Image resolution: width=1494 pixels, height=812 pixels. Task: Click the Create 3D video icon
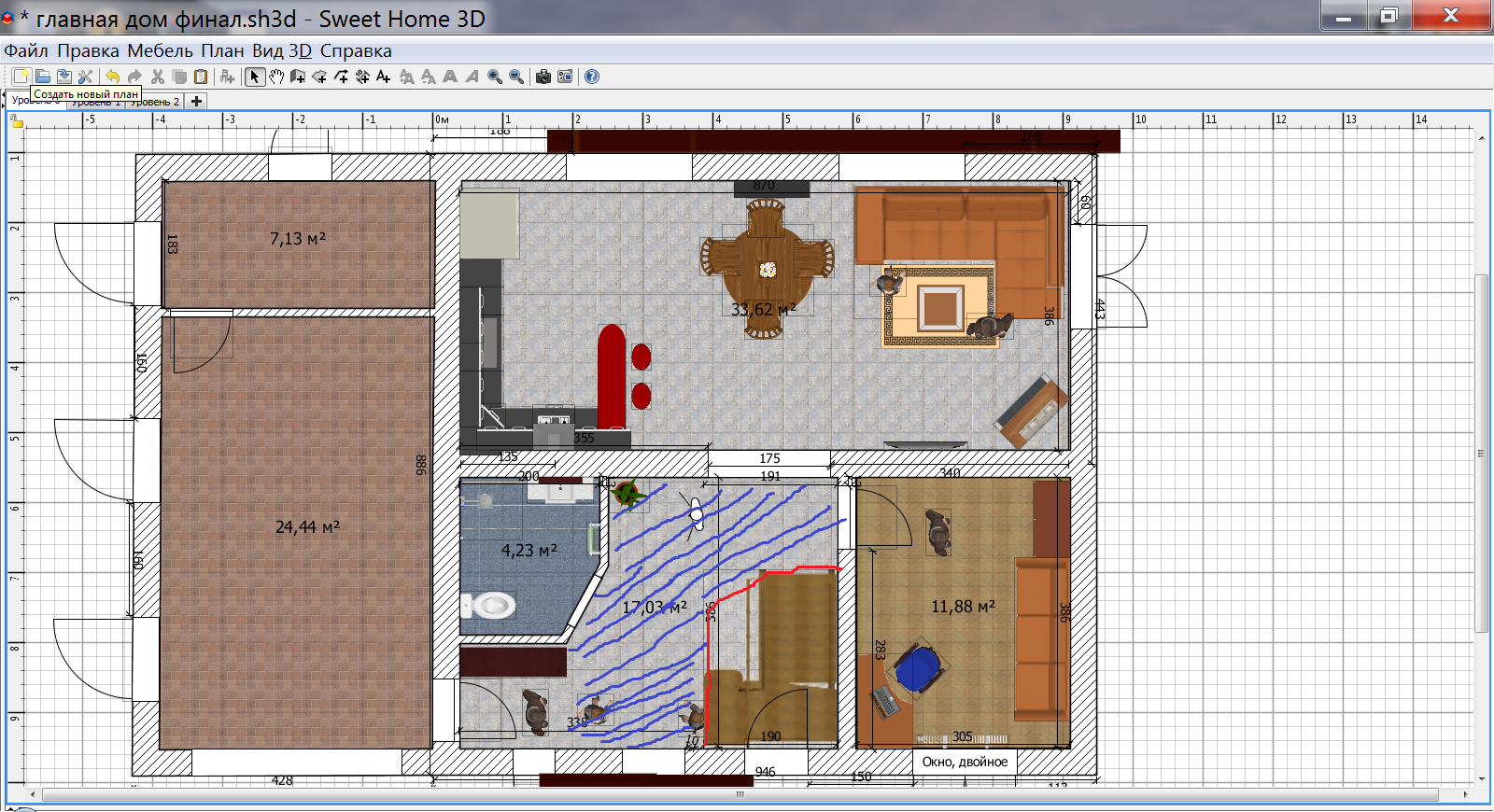[565, 77]
